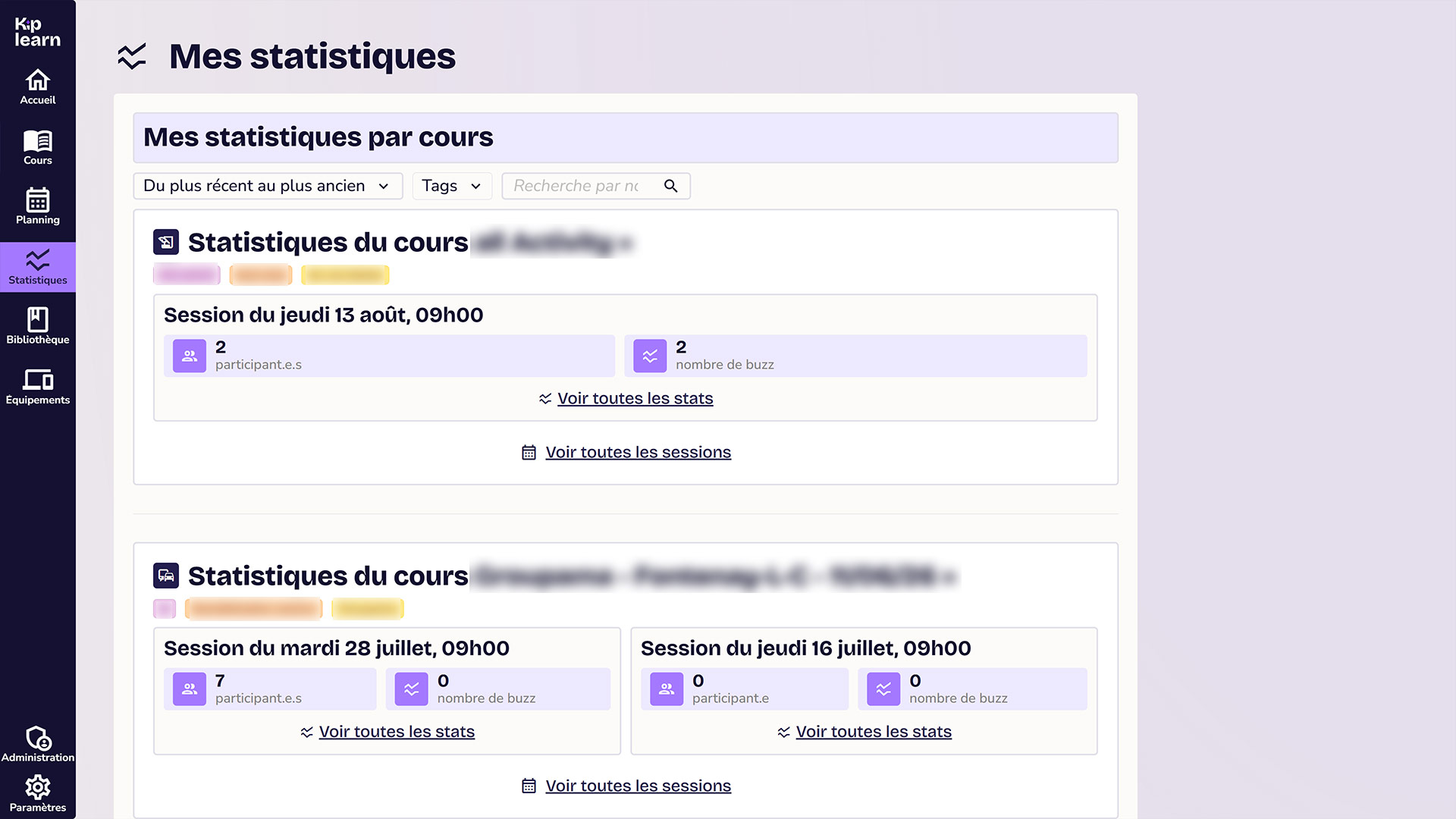View all sessions of the second course
The image size is (1456, 819).
[x=626, y=786]
